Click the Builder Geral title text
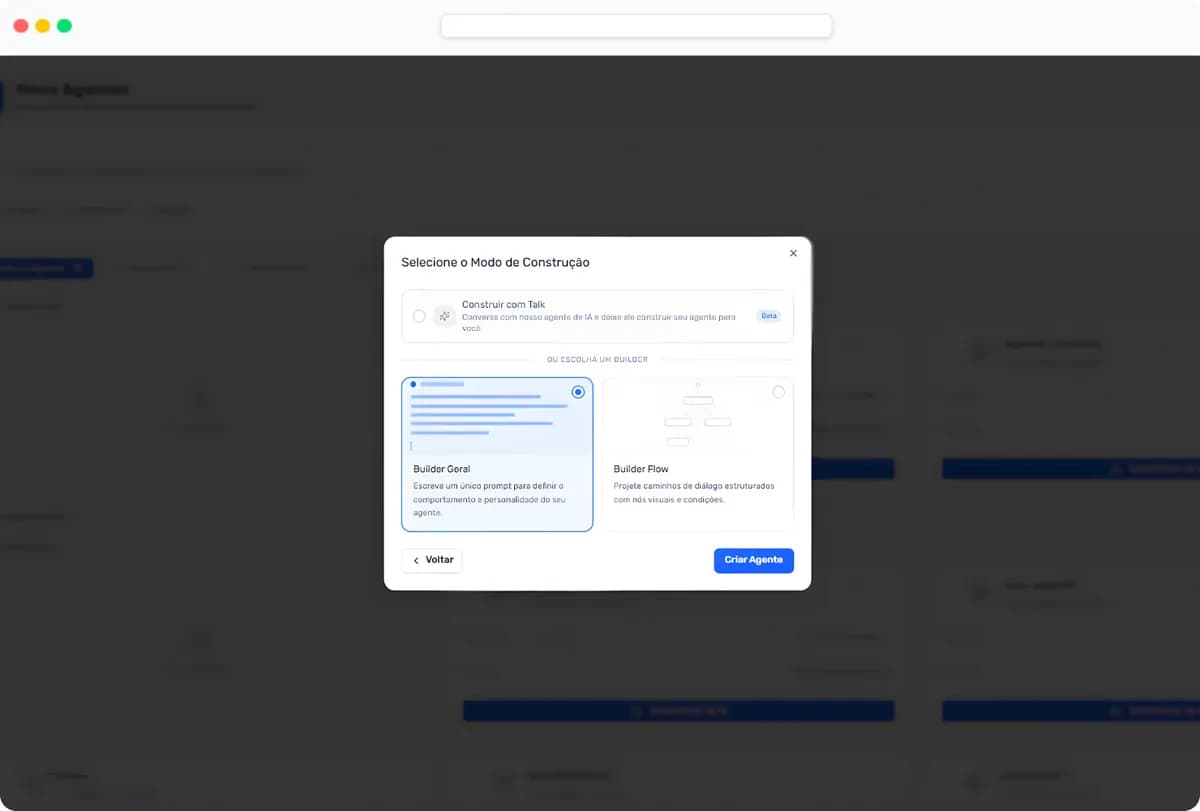The image size is (1200, 811). pyautogui.click(x=441, y=469)
